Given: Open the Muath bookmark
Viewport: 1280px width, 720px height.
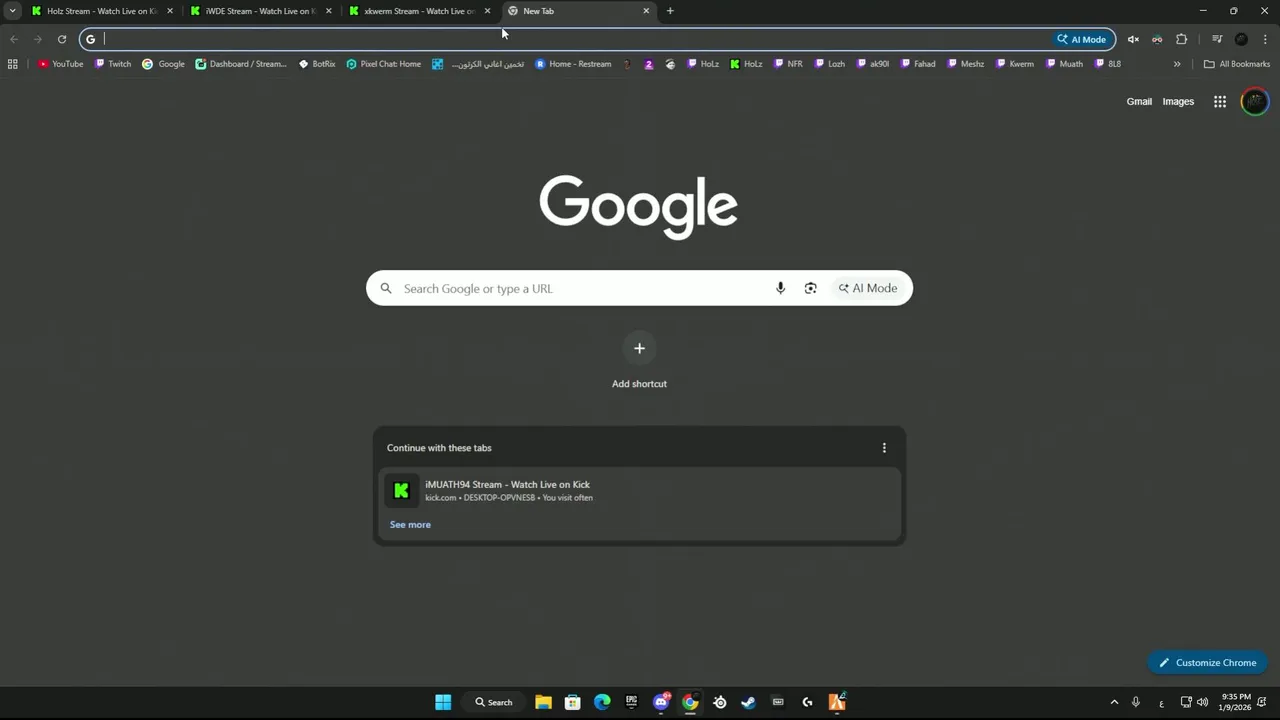Looking at the screenshot, I should tap(1064, 64).
